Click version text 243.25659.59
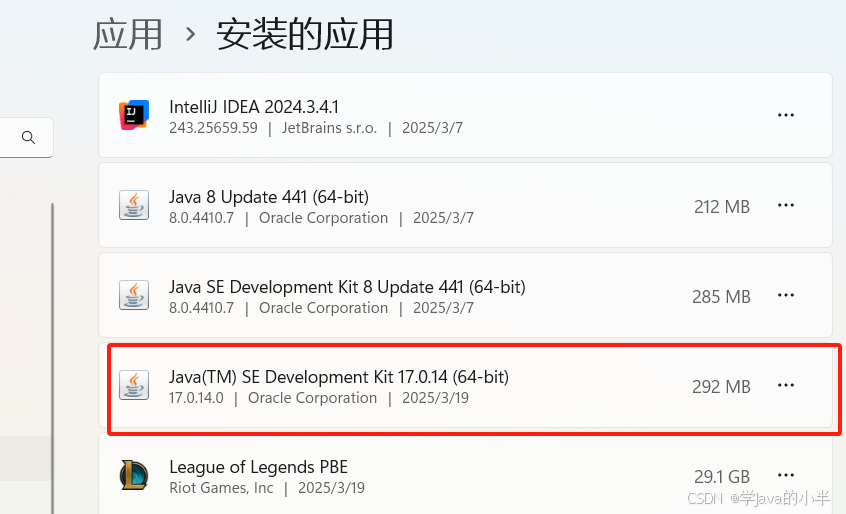Screen dimensions: 846x514 [x=213, y=128]
